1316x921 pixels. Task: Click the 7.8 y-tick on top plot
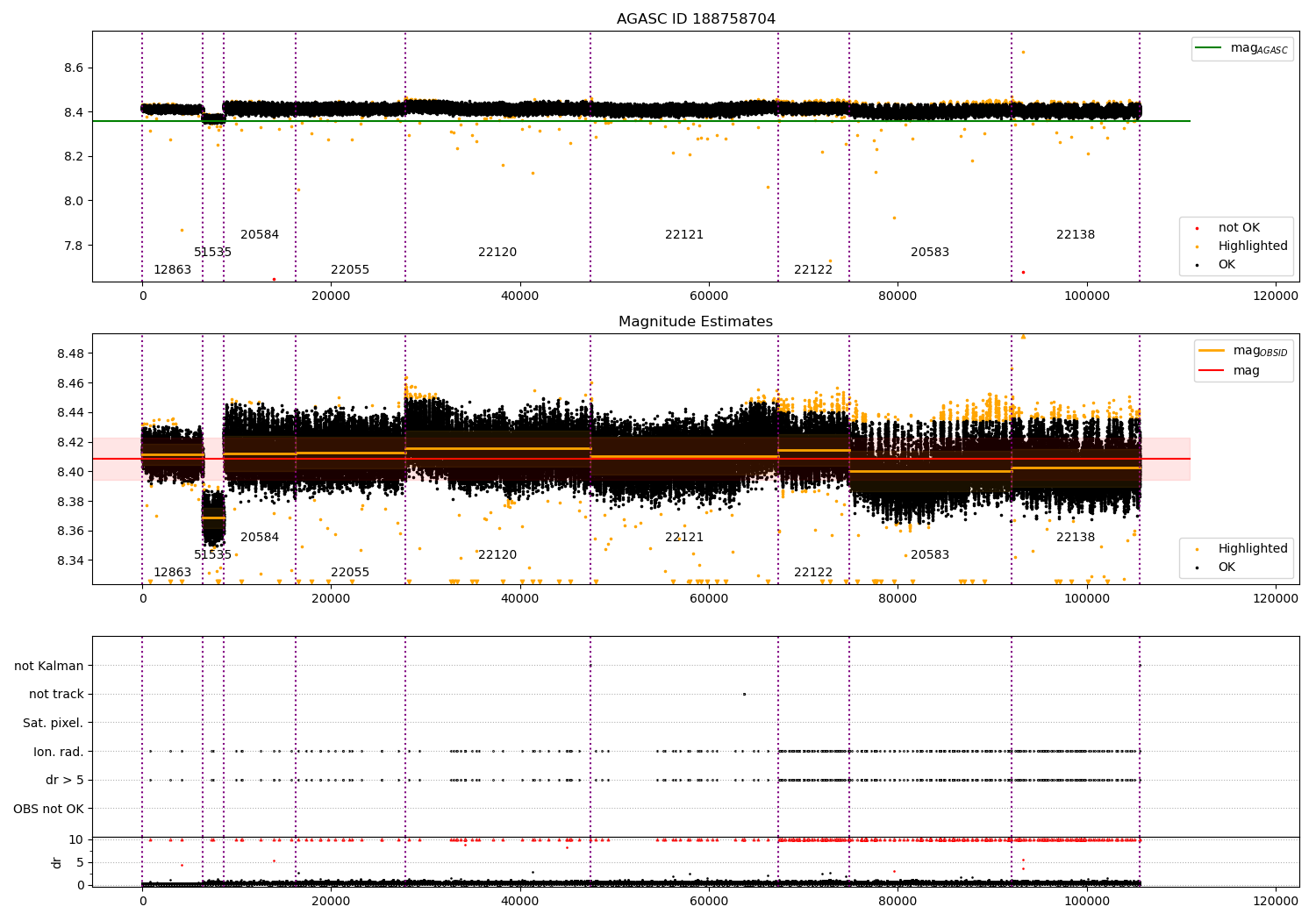pyautogui.click(x=74, y=246)
